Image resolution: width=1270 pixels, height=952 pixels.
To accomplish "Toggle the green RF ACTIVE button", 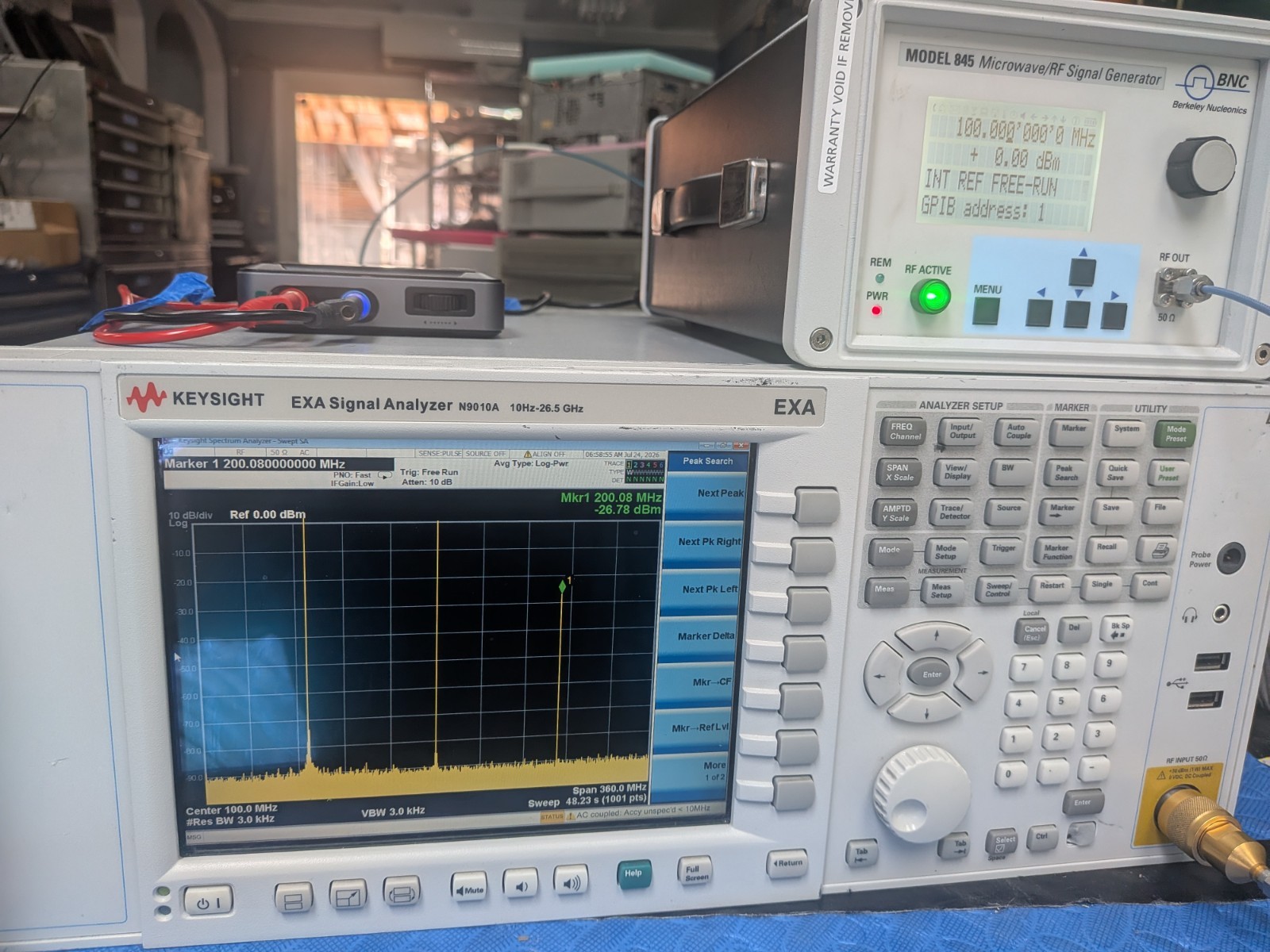I will 929,298.
